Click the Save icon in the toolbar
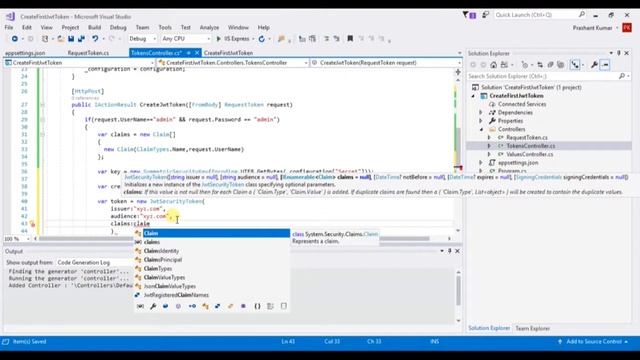Image resolution: width=640 pixels, height=360 pixels. [x=71, y=39]
